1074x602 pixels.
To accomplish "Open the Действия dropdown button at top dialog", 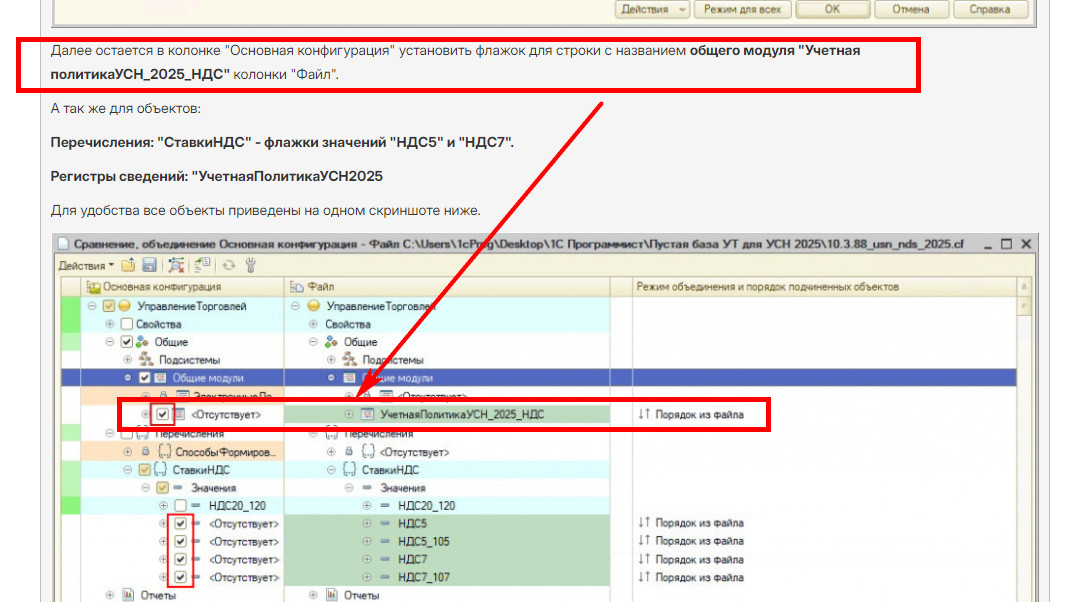I will (x=651, y=10).
